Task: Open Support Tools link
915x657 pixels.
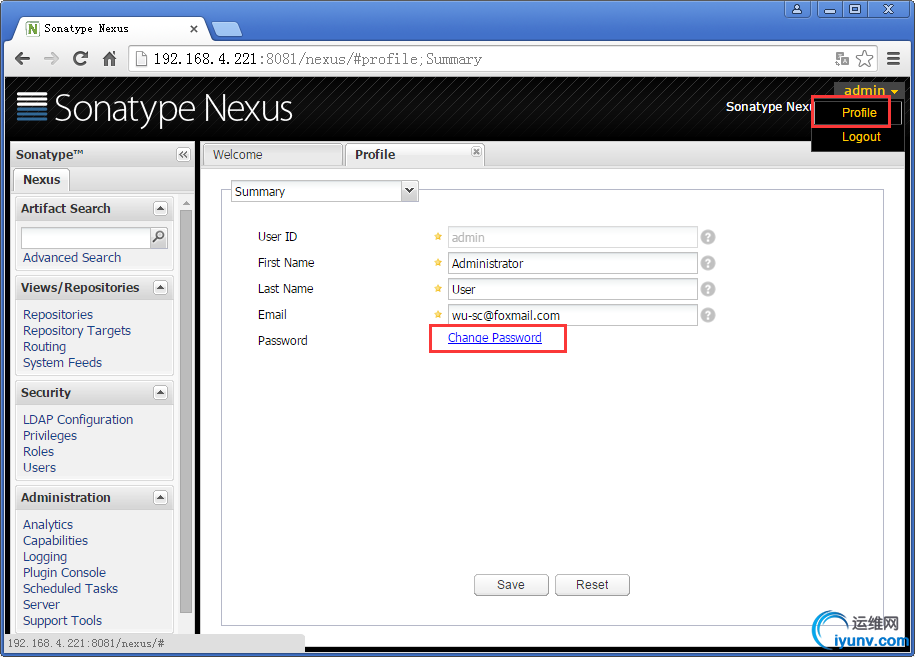Action: (x=62, y=620)
